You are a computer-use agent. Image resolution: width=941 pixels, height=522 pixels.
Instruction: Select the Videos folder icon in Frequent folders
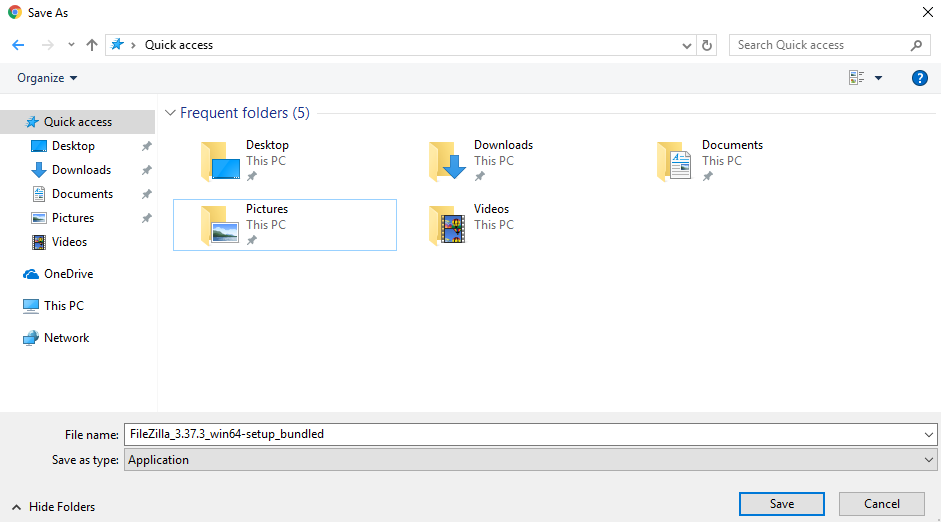(x=448, y=225)
